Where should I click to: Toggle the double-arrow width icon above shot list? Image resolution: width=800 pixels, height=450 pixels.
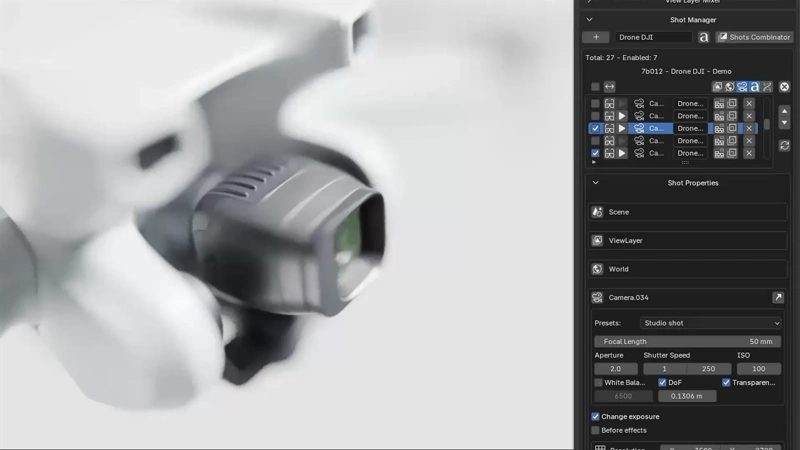click(x=609, y=87)
